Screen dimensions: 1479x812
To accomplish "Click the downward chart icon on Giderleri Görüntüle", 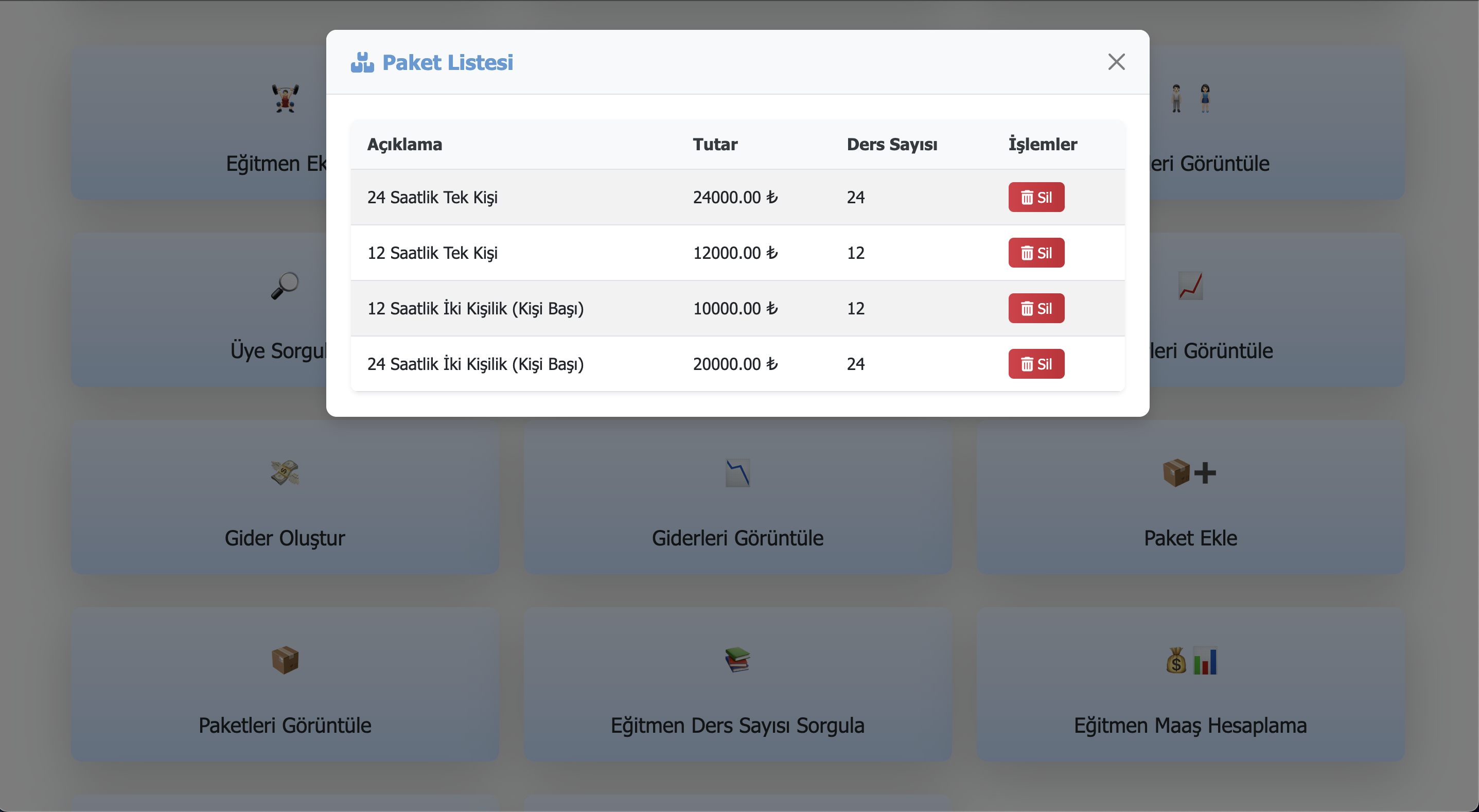I will tap(737, 472).
